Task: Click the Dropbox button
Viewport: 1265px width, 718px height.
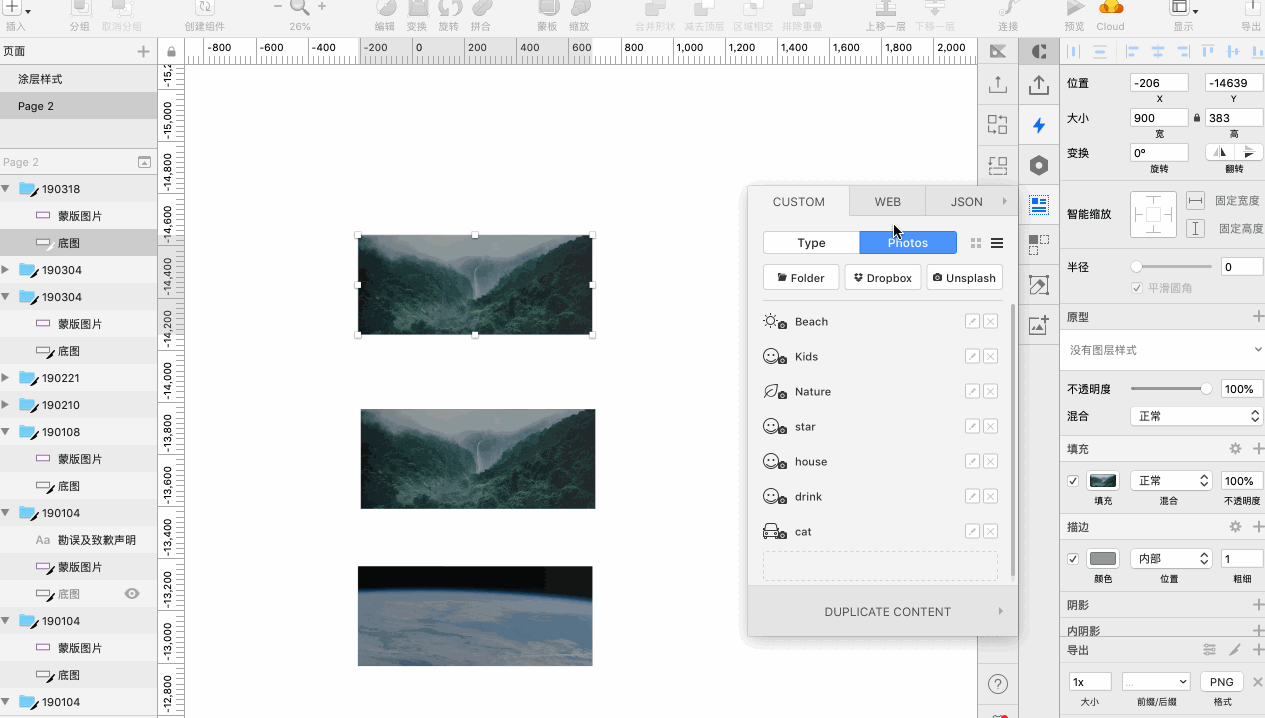Action: point(882,278)
